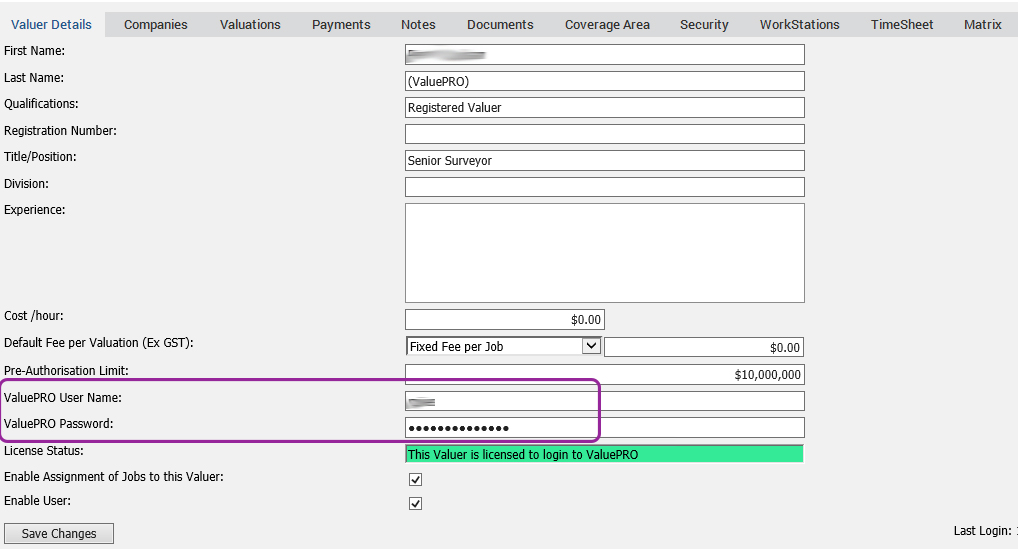Toggle Enable Assignment of Jobs to this Valuer

(416, 480)
